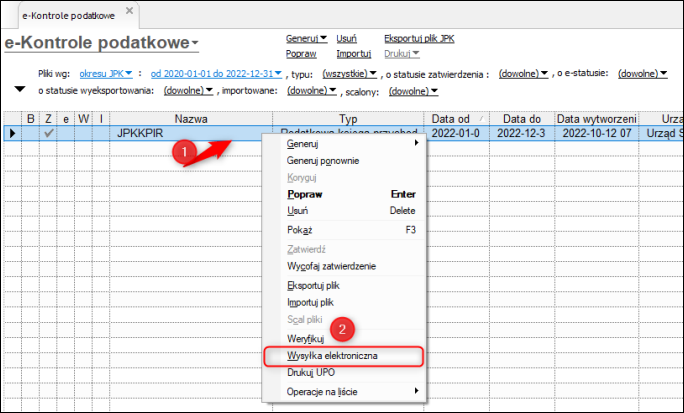Open the typu (wszystkie) filter dropdown
This screenshot has height=413, width=684.
pyautogui.click(x=349, y=74)
